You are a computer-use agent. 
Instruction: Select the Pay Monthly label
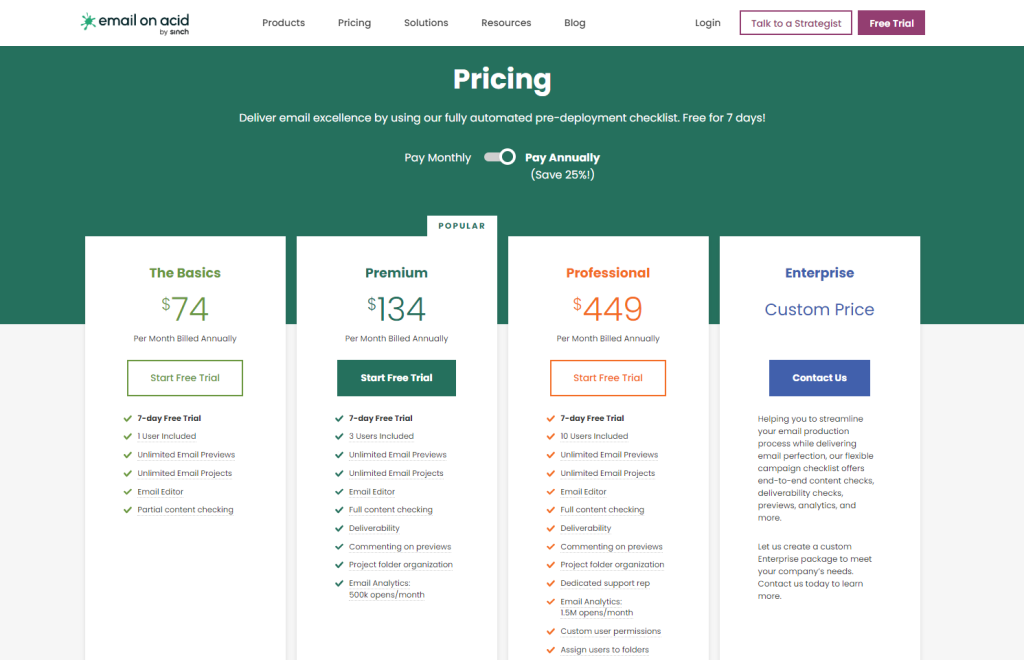(437, 158)
